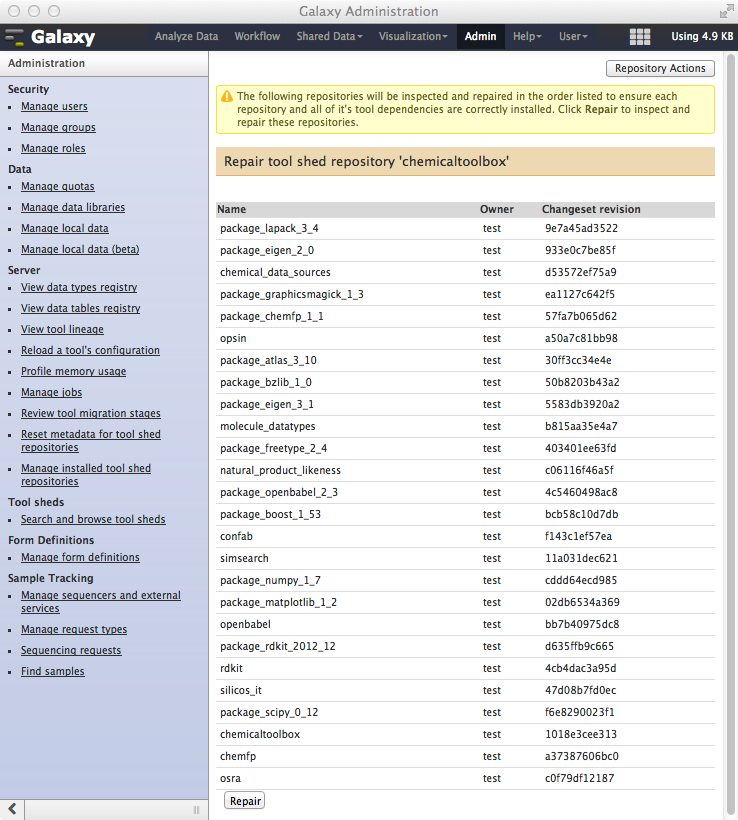The width and height of the screenshot is (738, 820).
Task: Open Manage users link
Action: 54,106
